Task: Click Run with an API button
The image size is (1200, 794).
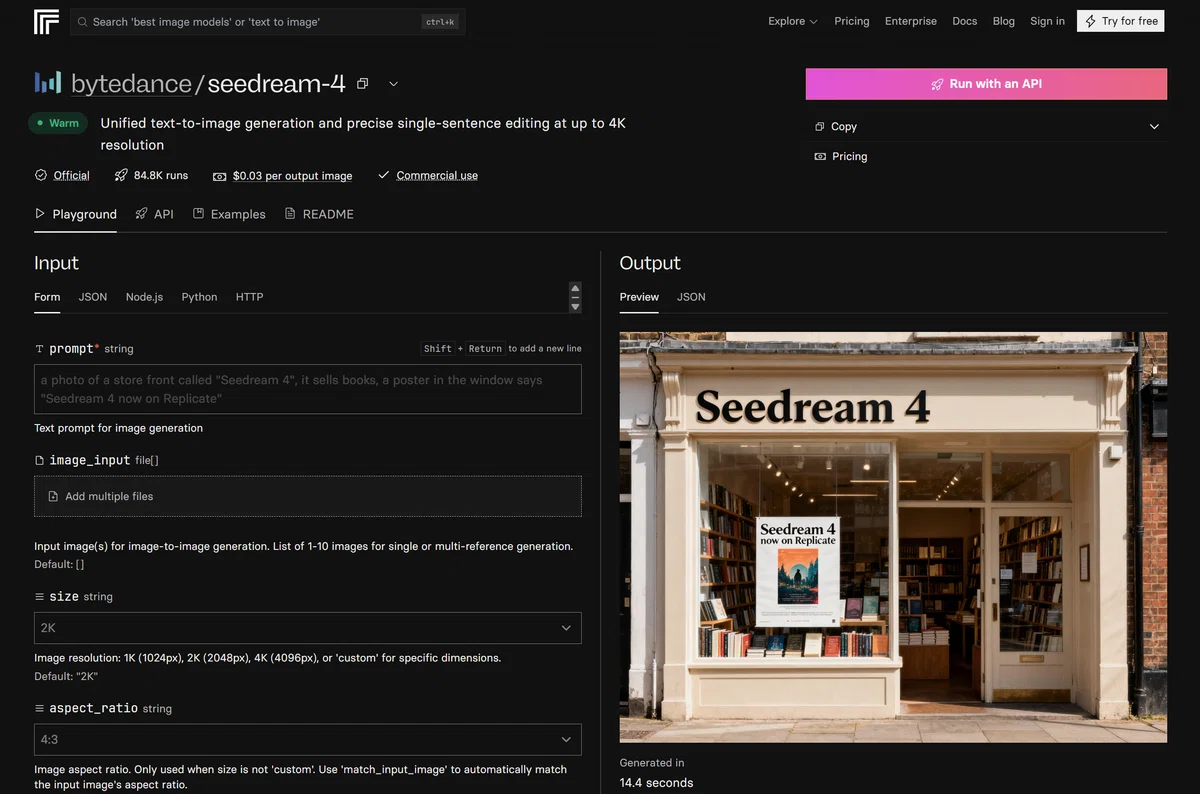Action: [x=986, y=84]
